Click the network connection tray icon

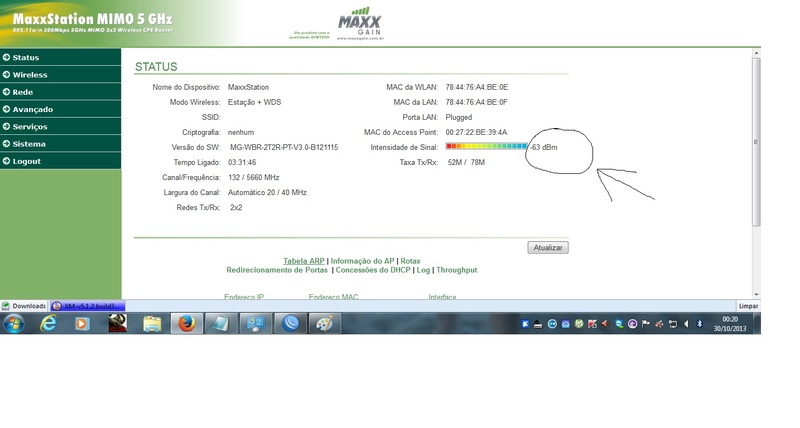coord(673,324)
